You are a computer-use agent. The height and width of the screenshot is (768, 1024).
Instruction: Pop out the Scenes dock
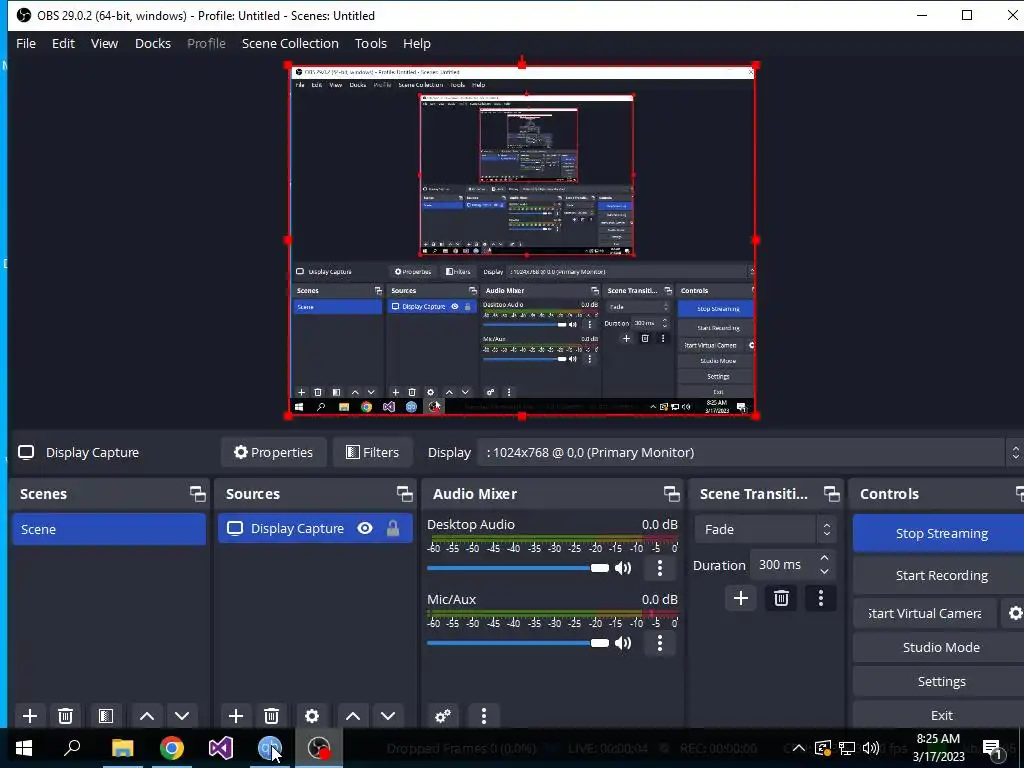[197, 494]
